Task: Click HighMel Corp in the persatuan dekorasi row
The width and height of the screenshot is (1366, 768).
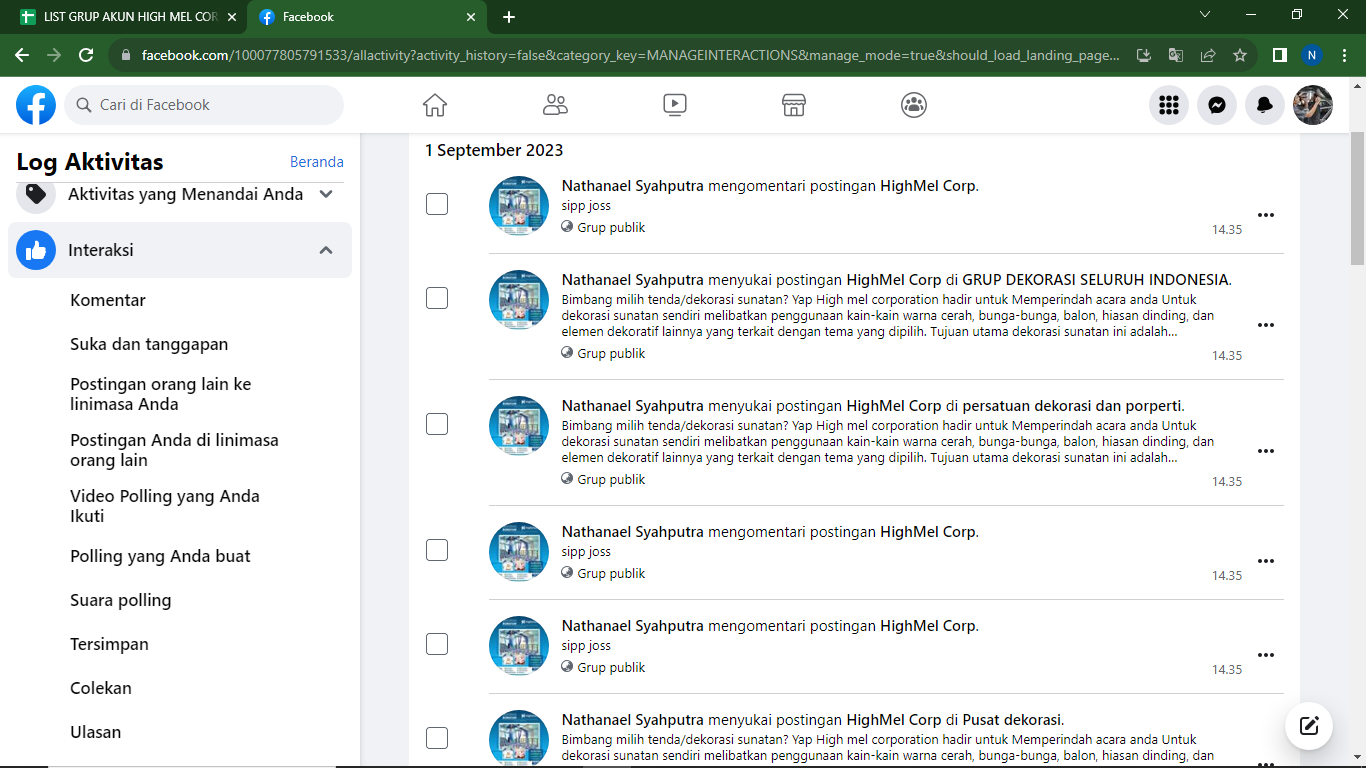Action: 894,406
